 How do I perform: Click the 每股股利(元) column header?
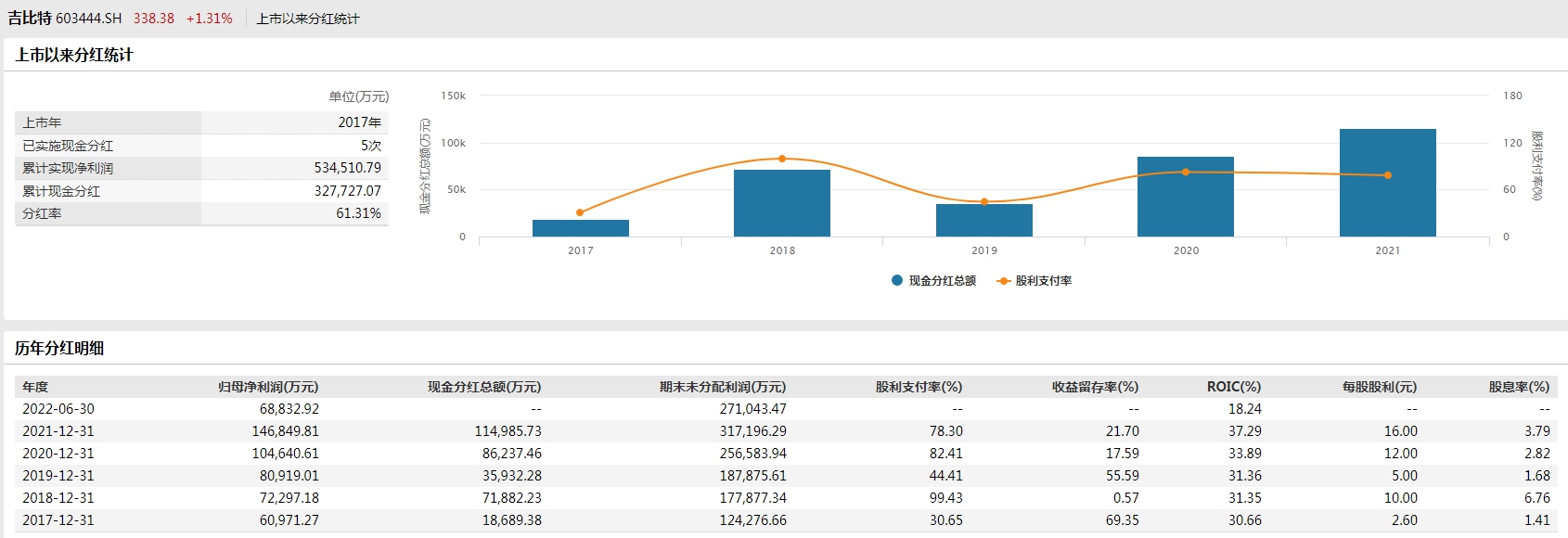pyautogui.click(x=1379, y=387)
